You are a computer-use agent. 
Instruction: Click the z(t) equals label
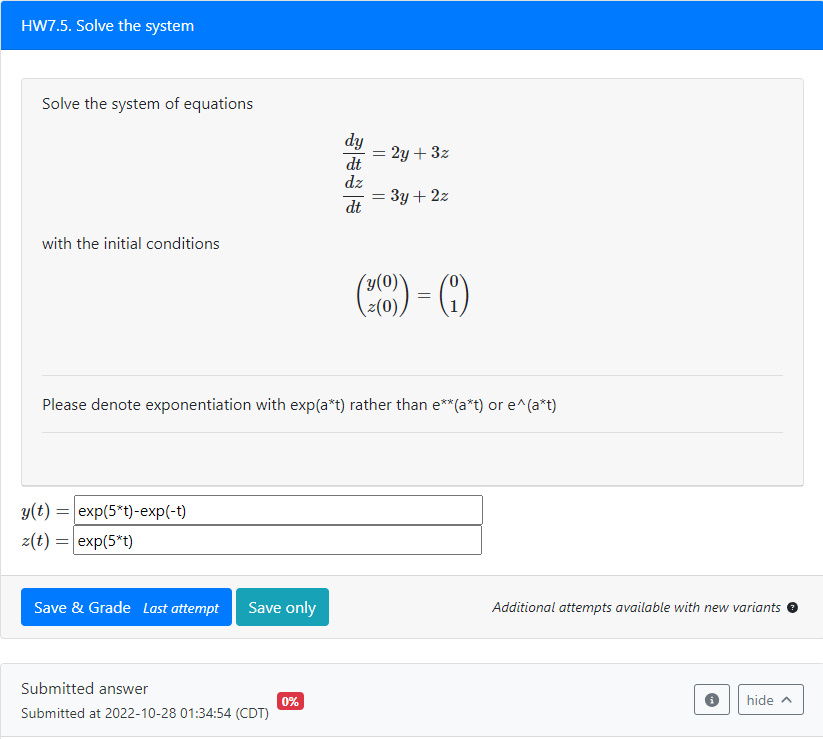(x=41, y=540)
